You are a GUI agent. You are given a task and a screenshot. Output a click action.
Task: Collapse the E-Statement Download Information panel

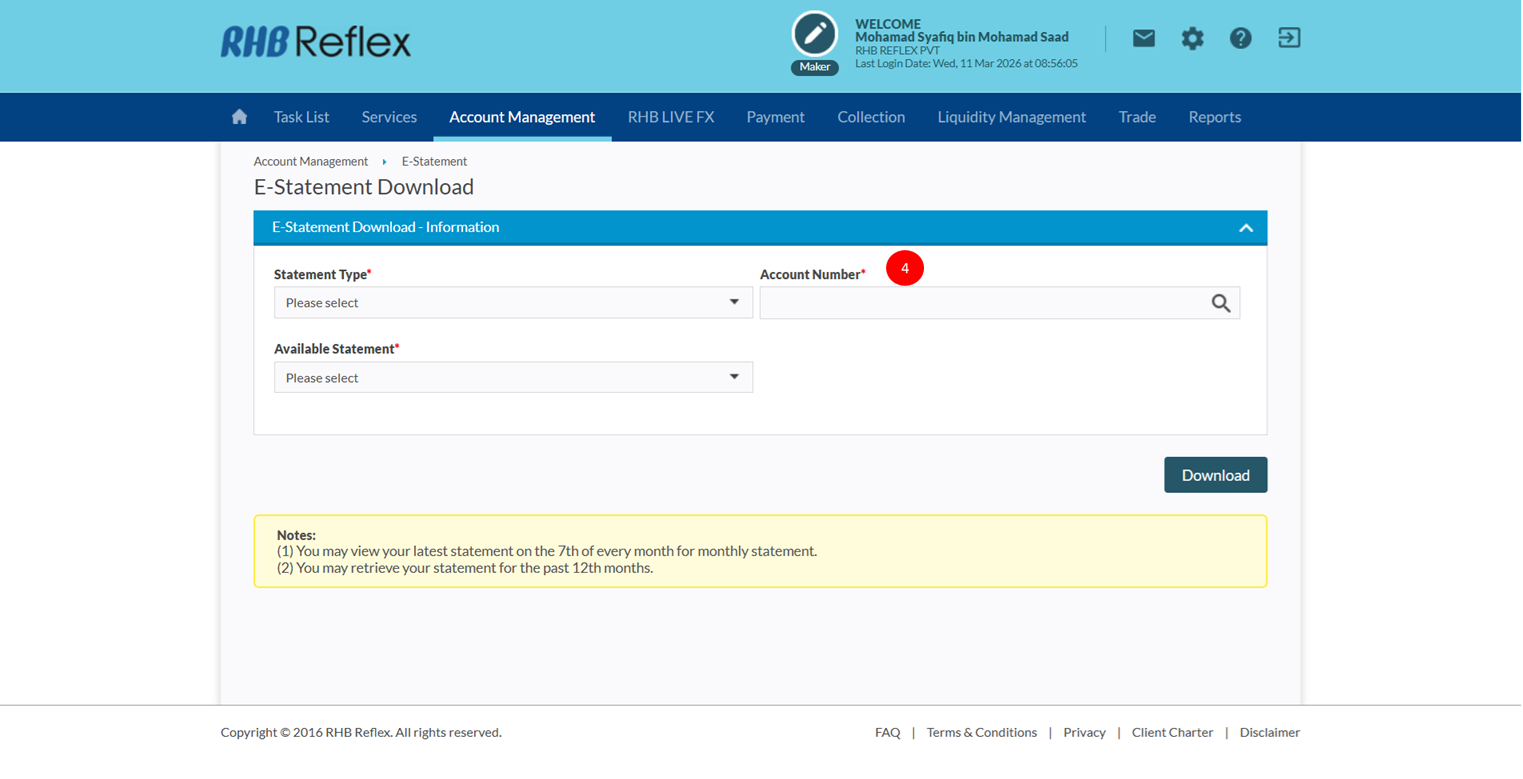pos(1245,228)
